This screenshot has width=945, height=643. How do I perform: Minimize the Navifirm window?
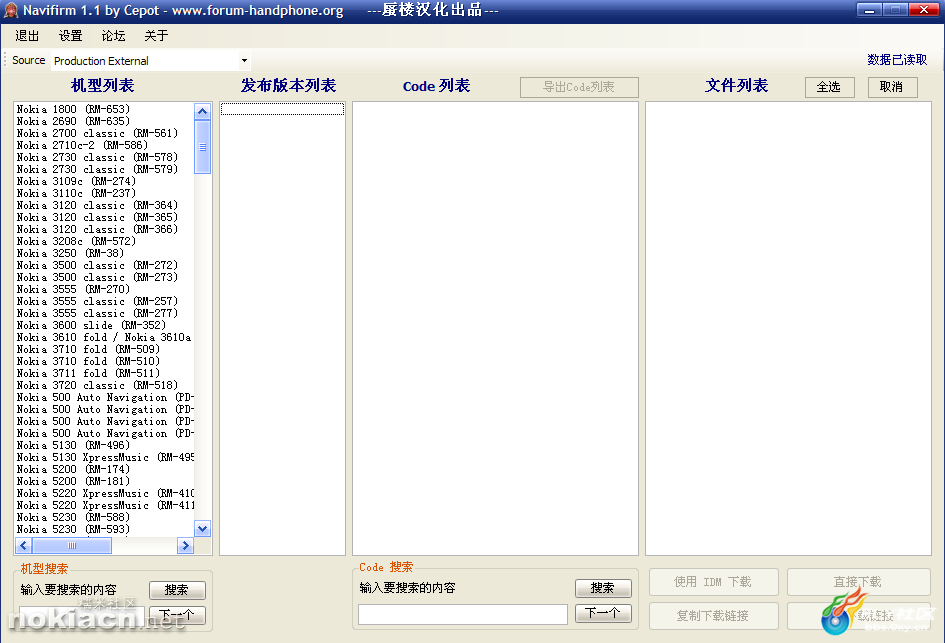869,10
